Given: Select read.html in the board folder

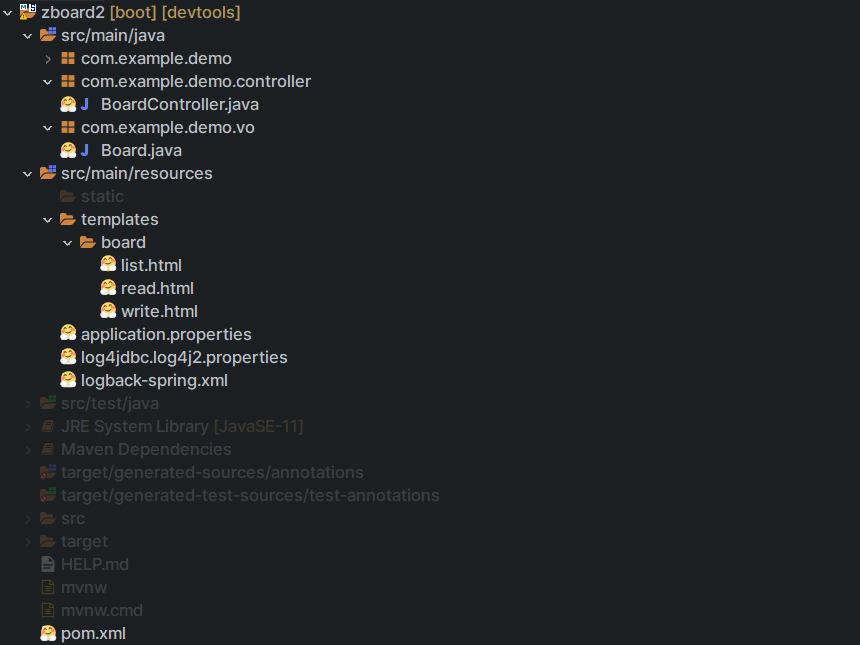Looking at the screenshot, I should pyautogui.click(x=157, y=288).
